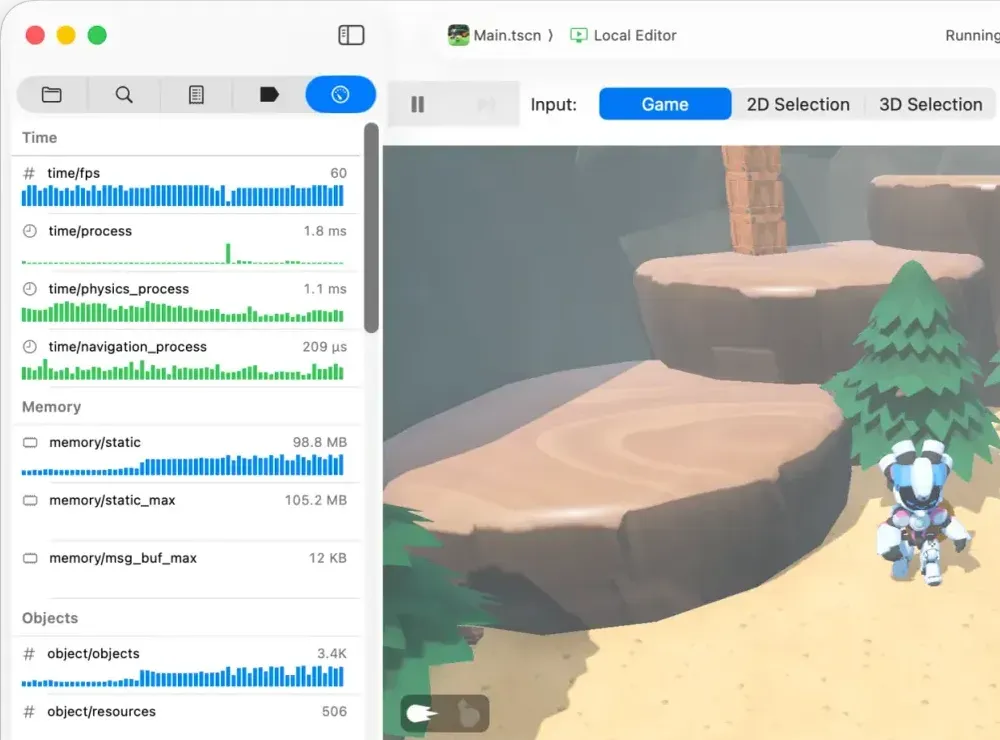Click the Memory section header
Image resolution: width=1000 pixels, height=740 pixels.
click(51, 407)
